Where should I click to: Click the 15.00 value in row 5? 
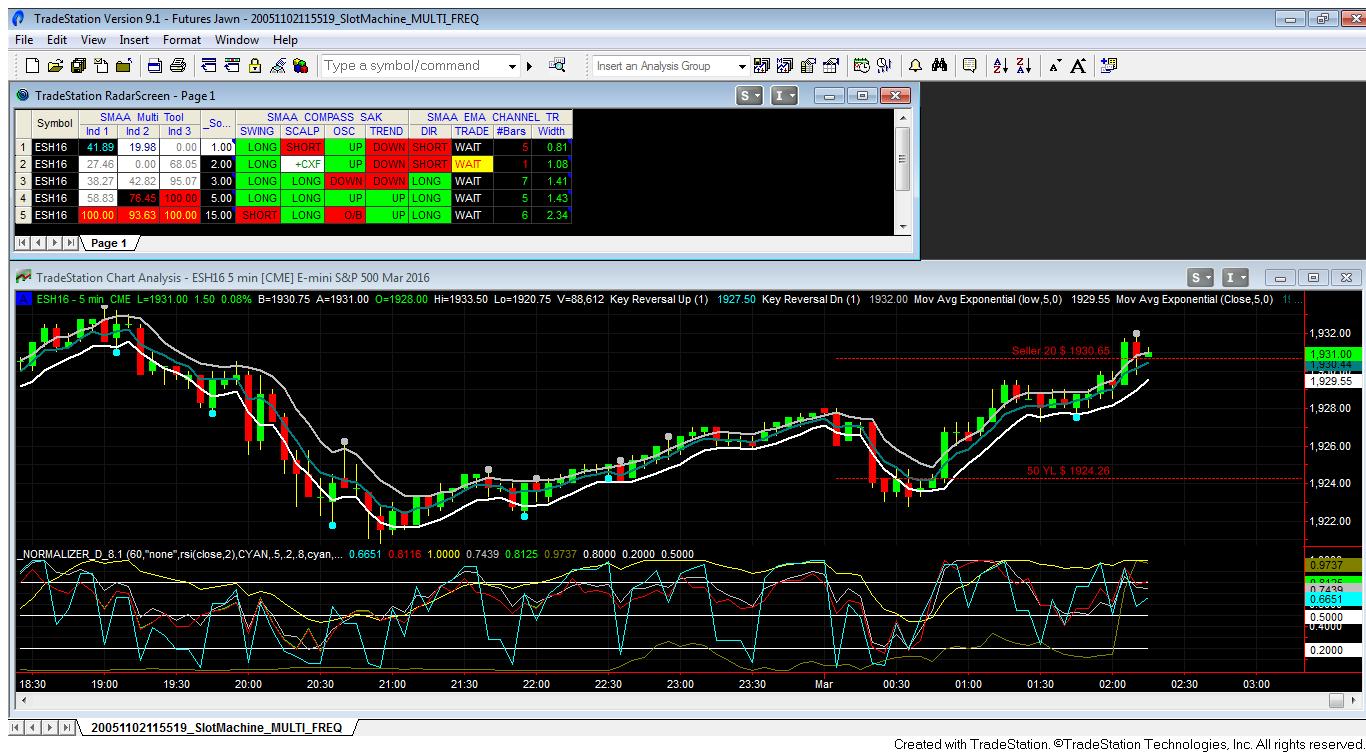pyautogui.click(x=217, y=215)
